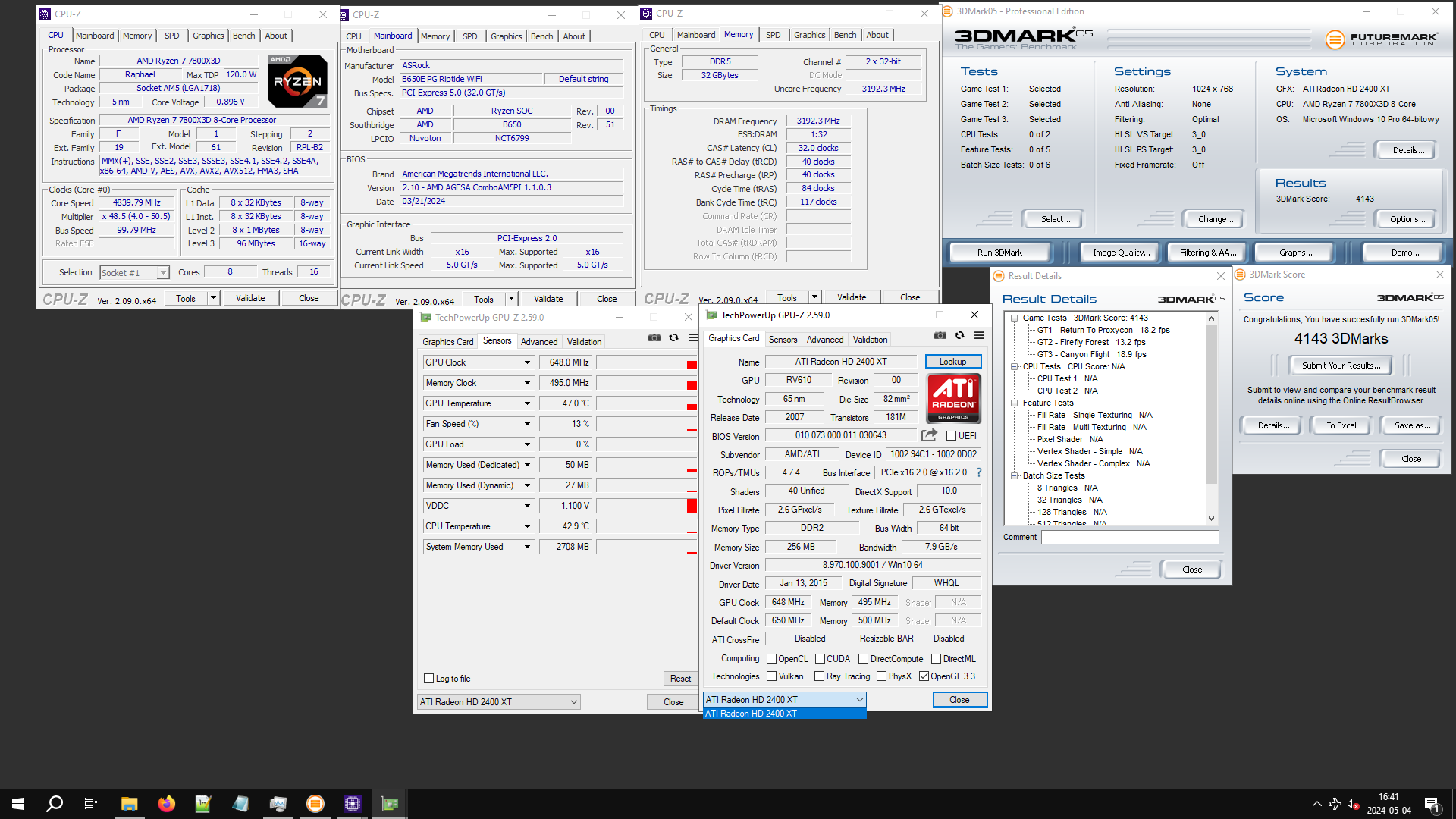
Task: Switch to Mainboard tab in CPU-Z CPU window
Action: click(x=95, y=36)
